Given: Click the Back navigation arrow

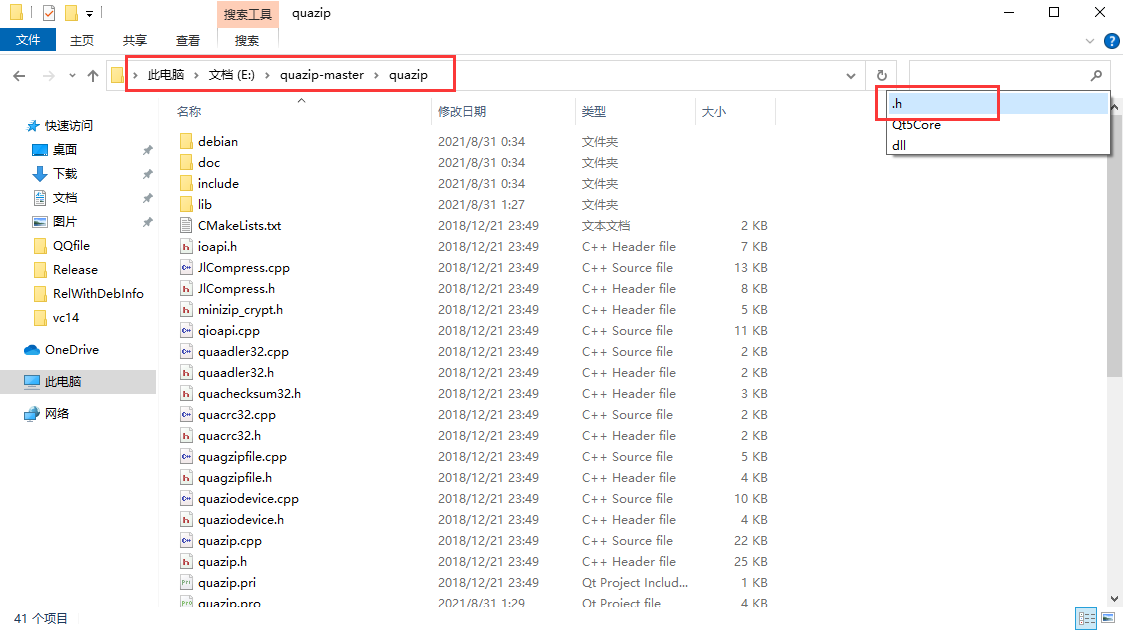Looking at the screenshot, I should 19,75.
